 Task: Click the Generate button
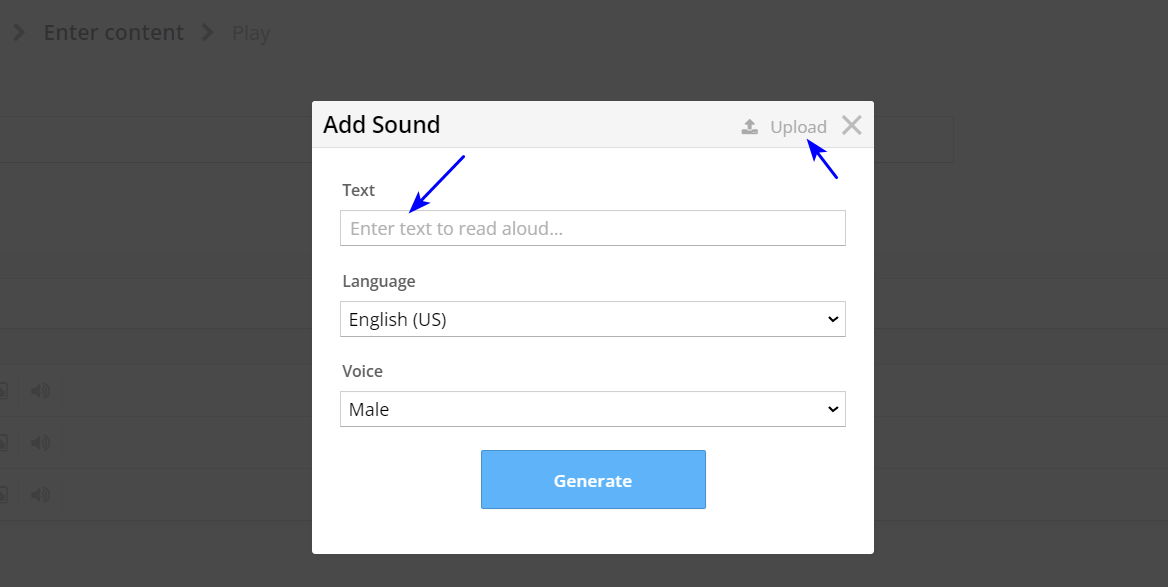click(x=593, y=480)
